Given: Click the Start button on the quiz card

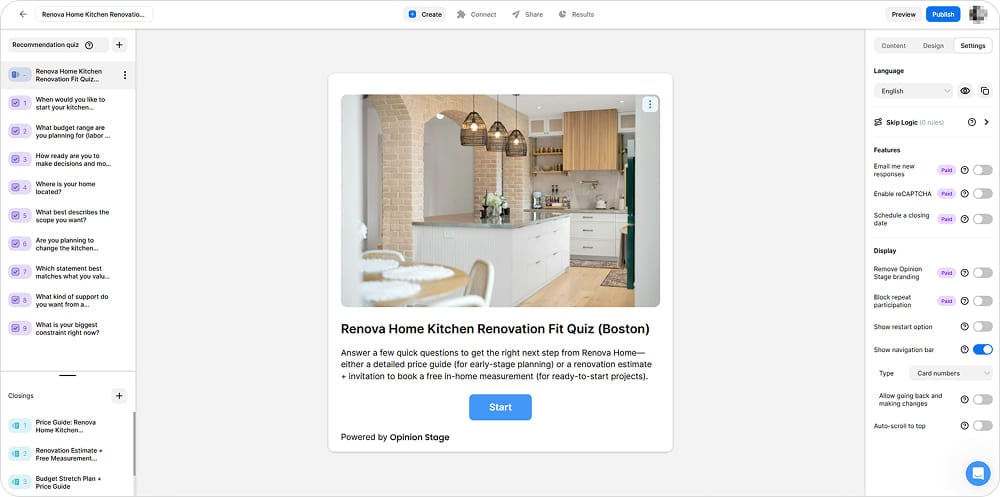Looking at the screenshot, I should [500, 407].
